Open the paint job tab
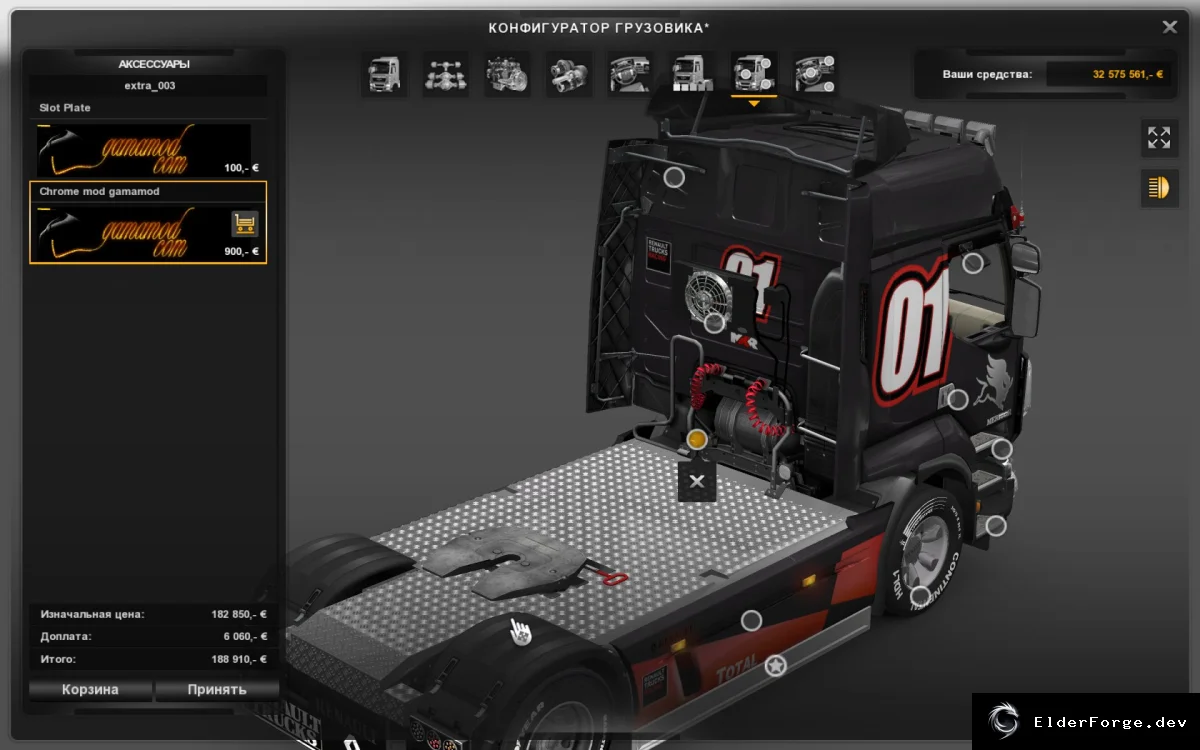The width and height of the screenshot is (1200, 750). pyautogui.click(x=693, y=75)
